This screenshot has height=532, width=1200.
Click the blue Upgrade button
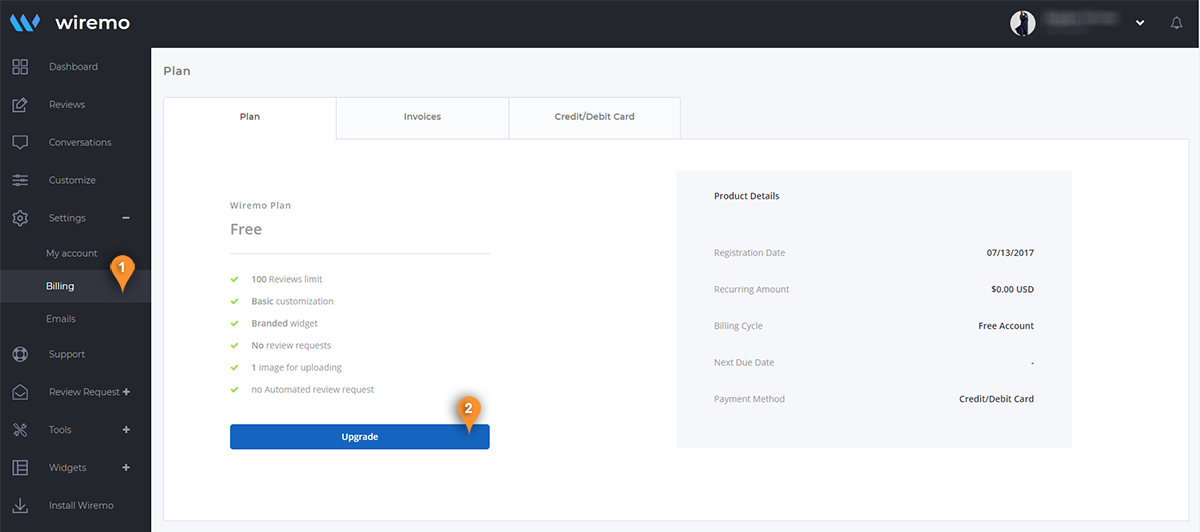(360, 437)
